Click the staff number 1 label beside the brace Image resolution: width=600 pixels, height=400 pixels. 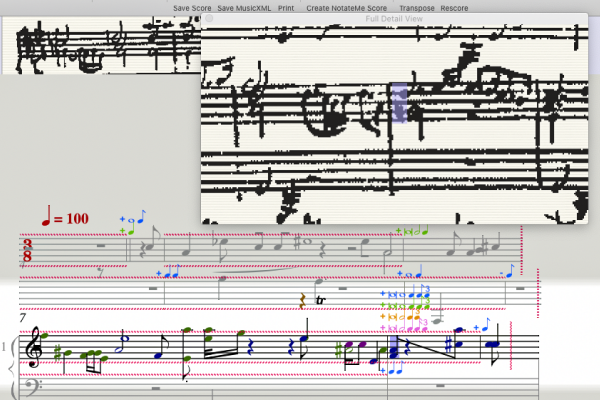pos(4,347)
